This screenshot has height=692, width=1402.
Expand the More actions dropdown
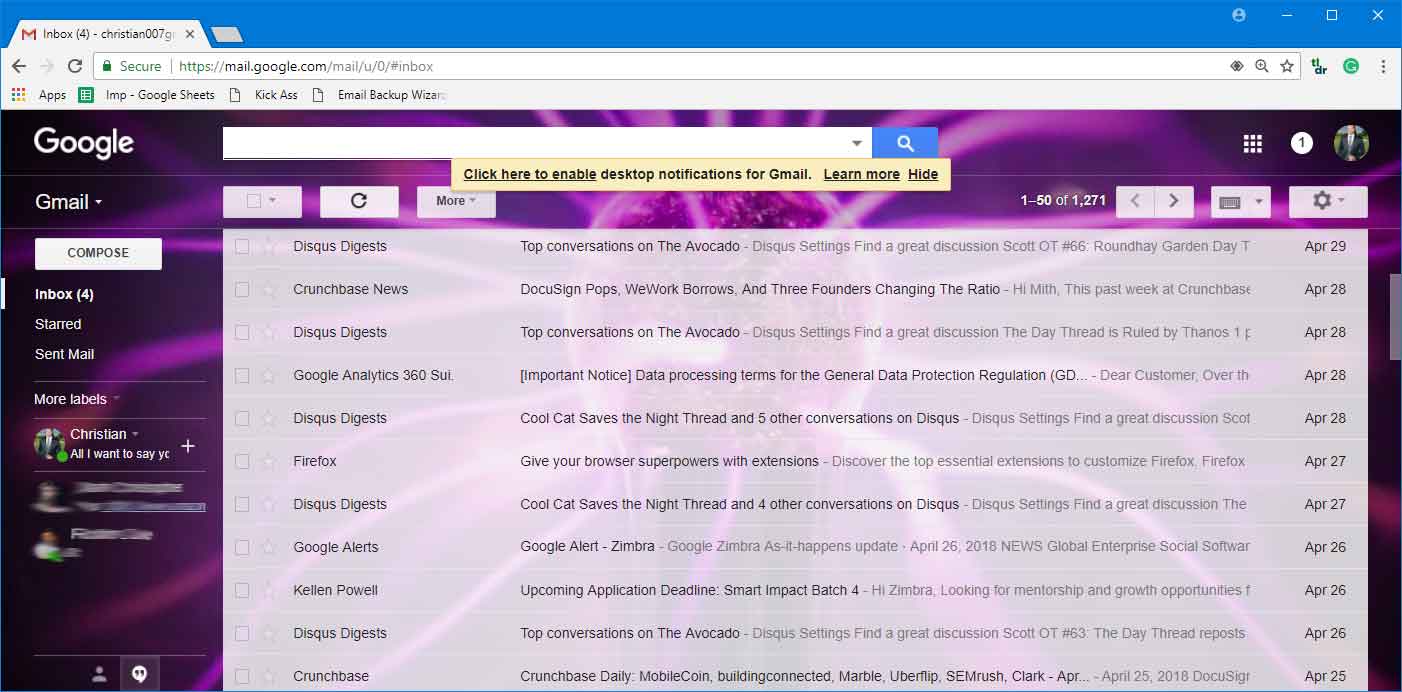(x=456, y=201)
